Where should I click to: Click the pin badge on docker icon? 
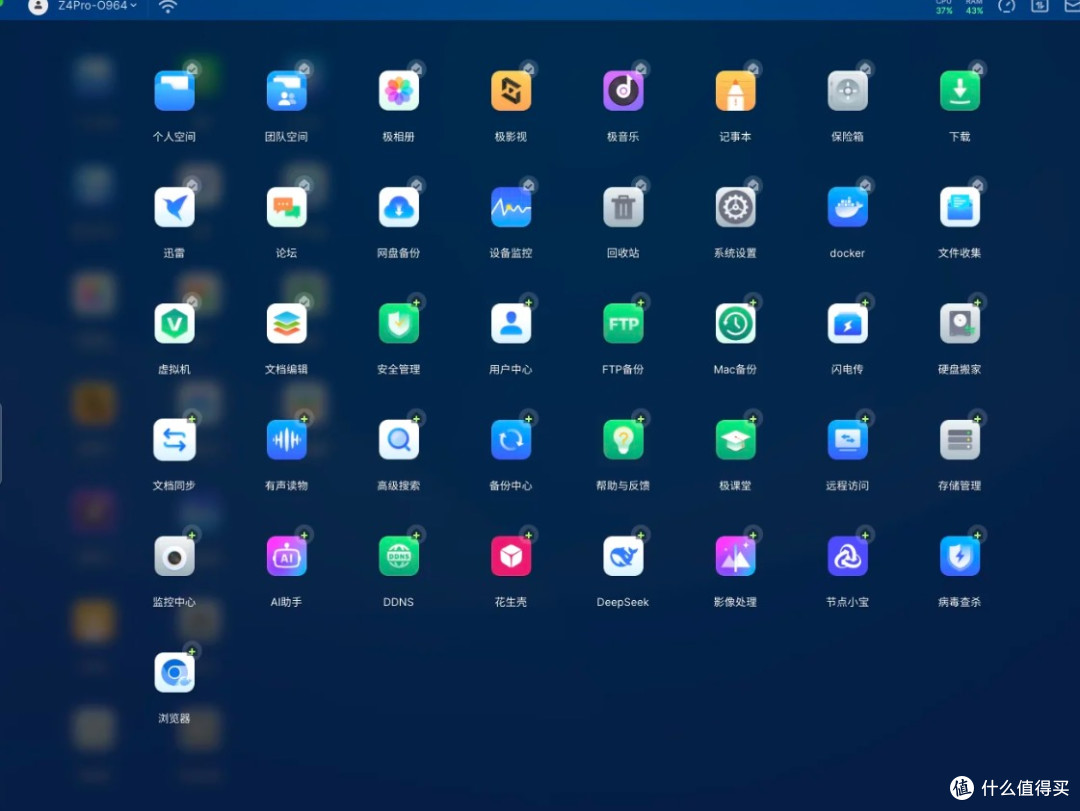[x=865, y=185]
